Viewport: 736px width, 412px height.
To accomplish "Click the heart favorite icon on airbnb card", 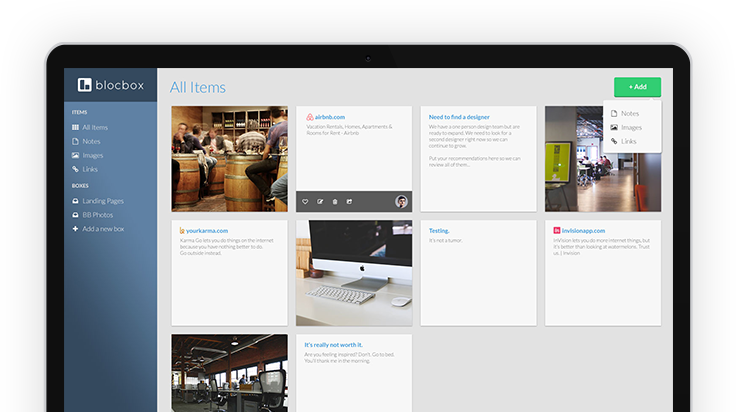I will [x=305, y=201].
